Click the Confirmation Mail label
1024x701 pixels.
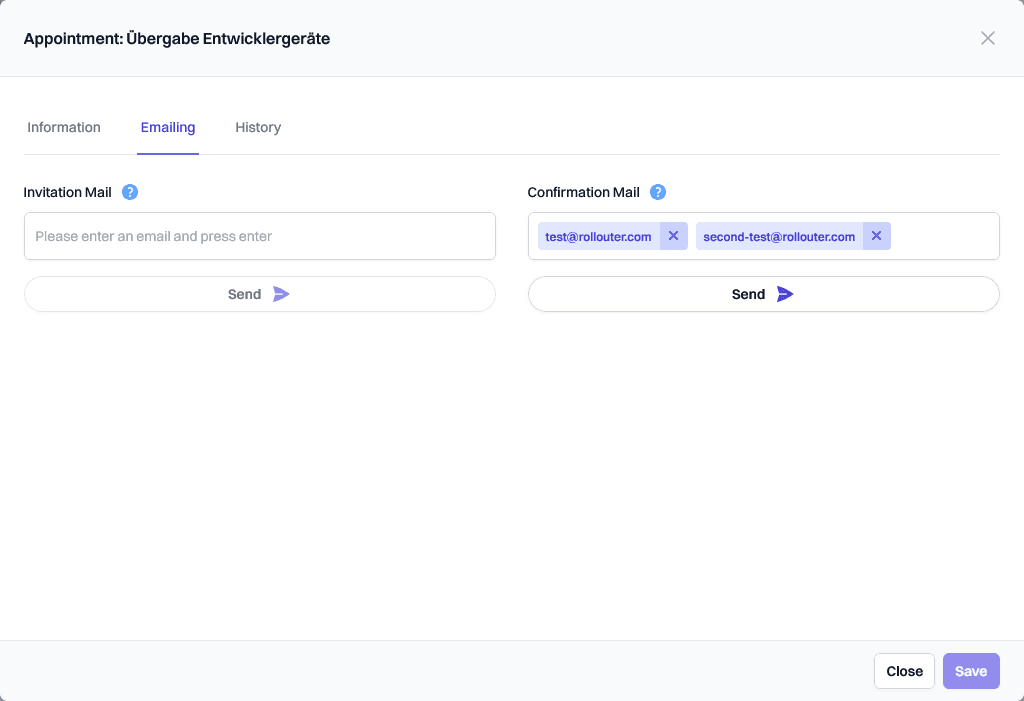tap(583, 192)
